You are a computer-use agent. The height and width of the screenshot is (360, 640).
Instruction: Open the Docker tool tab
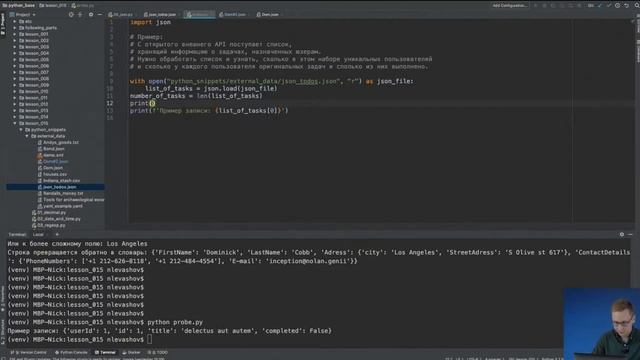coord(131,352)
